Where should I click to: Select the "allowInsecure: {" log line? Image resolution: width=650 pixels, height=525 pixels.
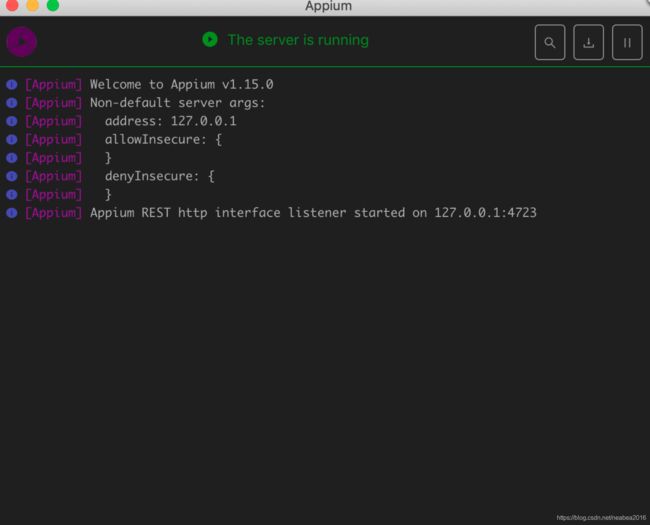163,139
